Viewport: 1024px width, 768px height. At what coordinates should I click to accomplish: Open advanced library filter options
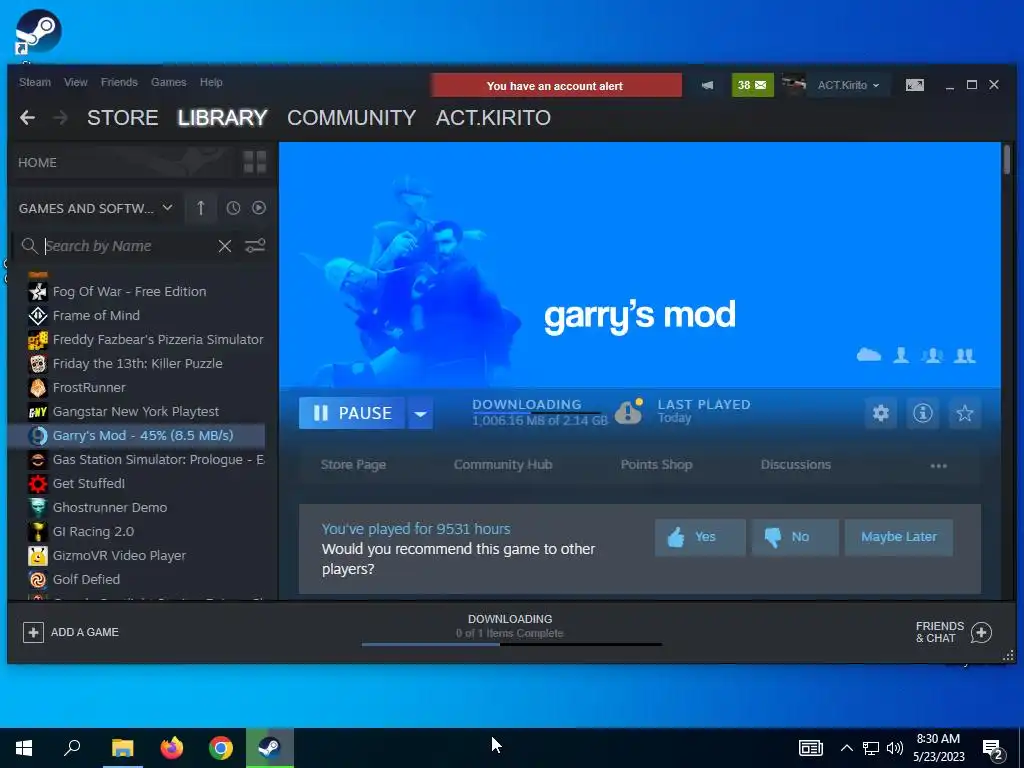[x=255, y=246]
